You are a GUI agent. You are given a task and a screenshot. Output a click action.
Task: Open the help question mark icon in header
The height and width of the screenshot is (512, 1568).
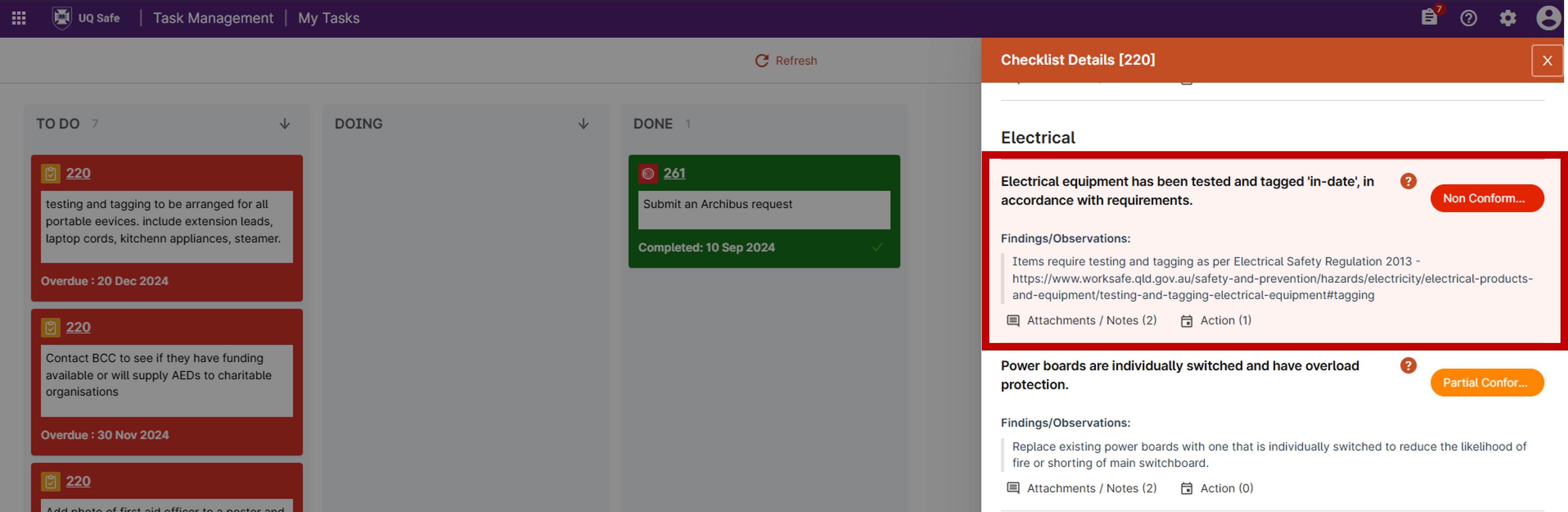(1468, 18)
